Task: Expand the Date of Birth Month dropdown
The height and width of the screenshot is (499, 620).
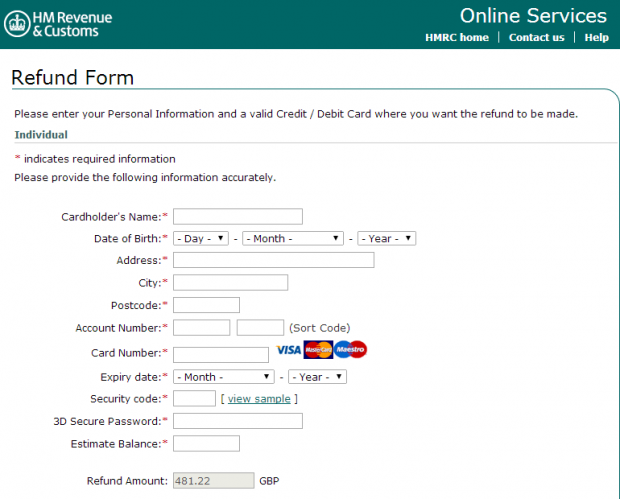Action: coord(293,238)
